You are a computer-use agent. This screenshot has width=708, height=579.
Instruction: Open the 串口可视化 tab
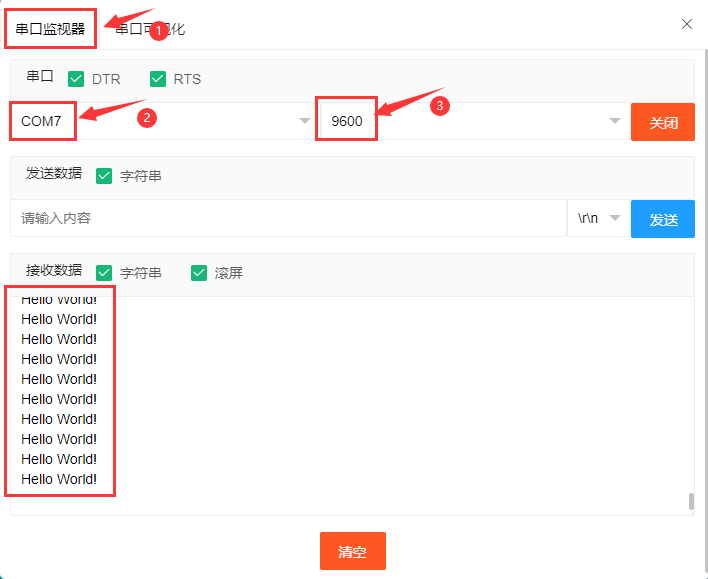click(x=150, y=29)
